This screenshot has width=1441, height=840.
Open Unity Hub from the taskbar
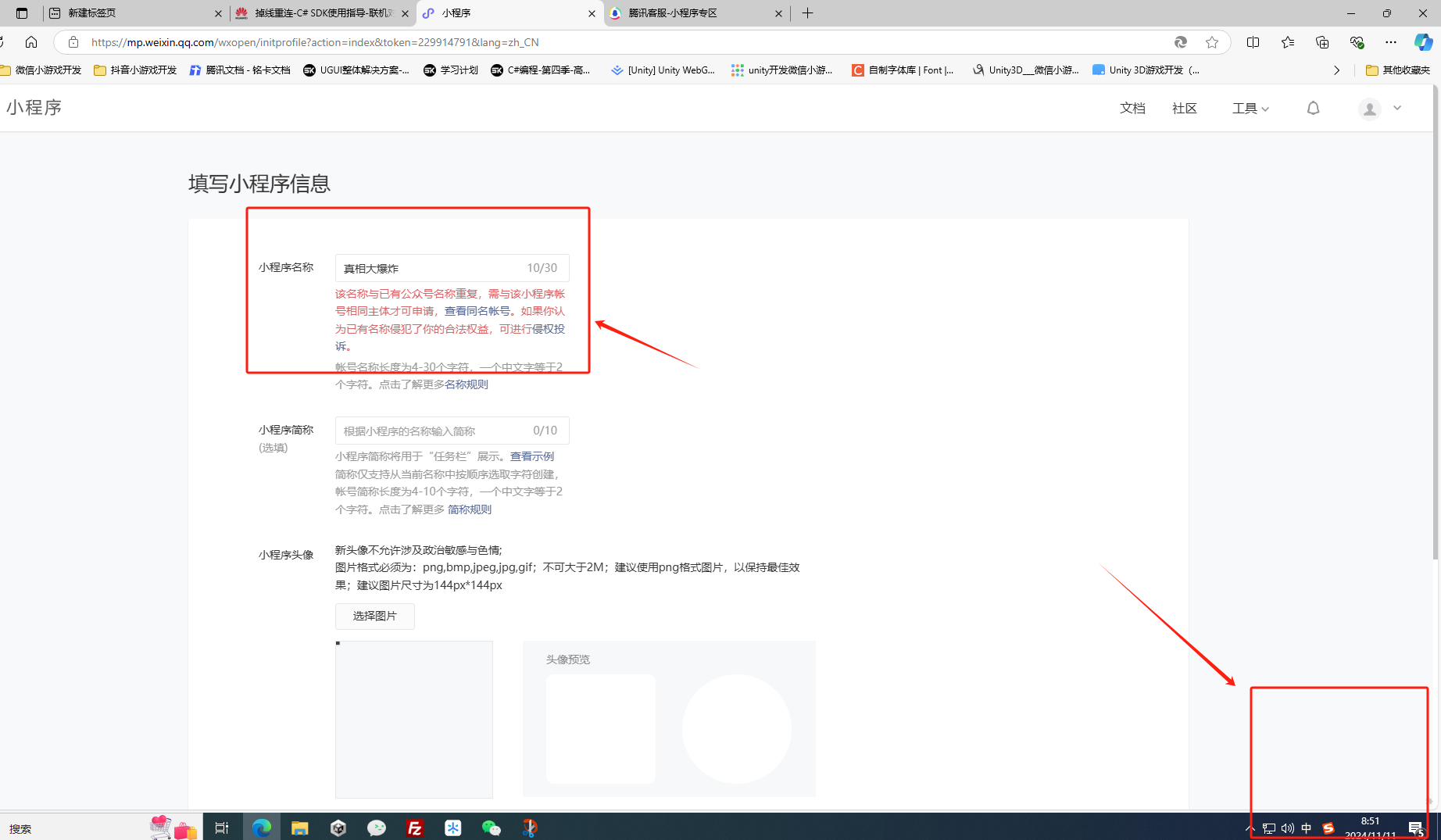[338, 827]
